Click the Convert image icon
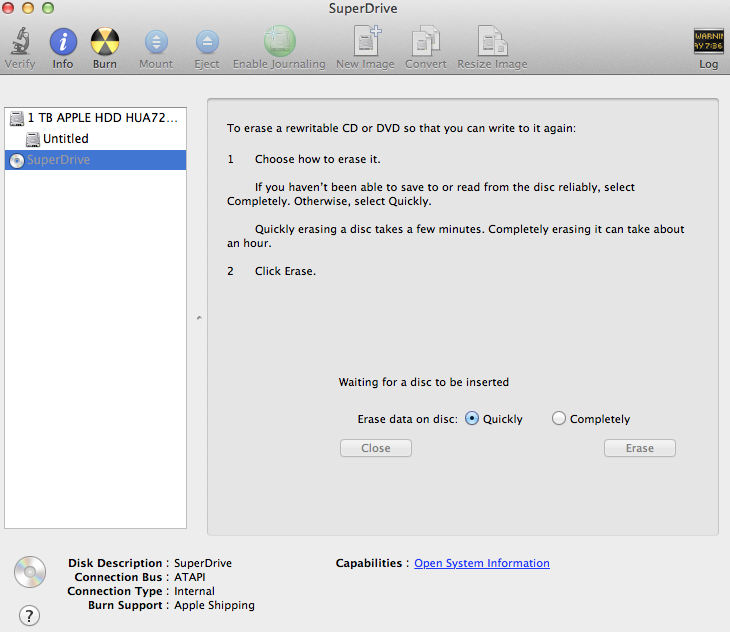The image size is (730, 632). click(x=426, y=40)
